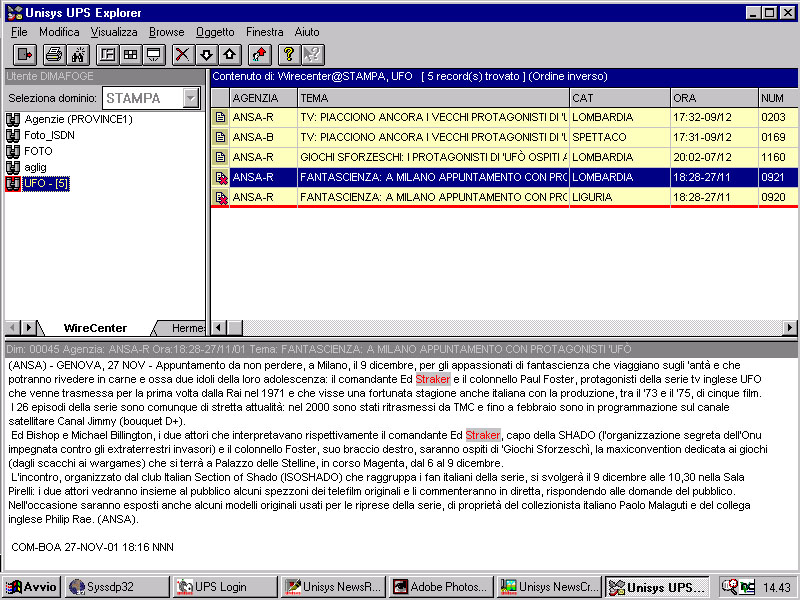This screenshot has height=600, width=800.
Task: Click the magnifier system tray icon
Action: pyautogui.click(x=730, y=587)
